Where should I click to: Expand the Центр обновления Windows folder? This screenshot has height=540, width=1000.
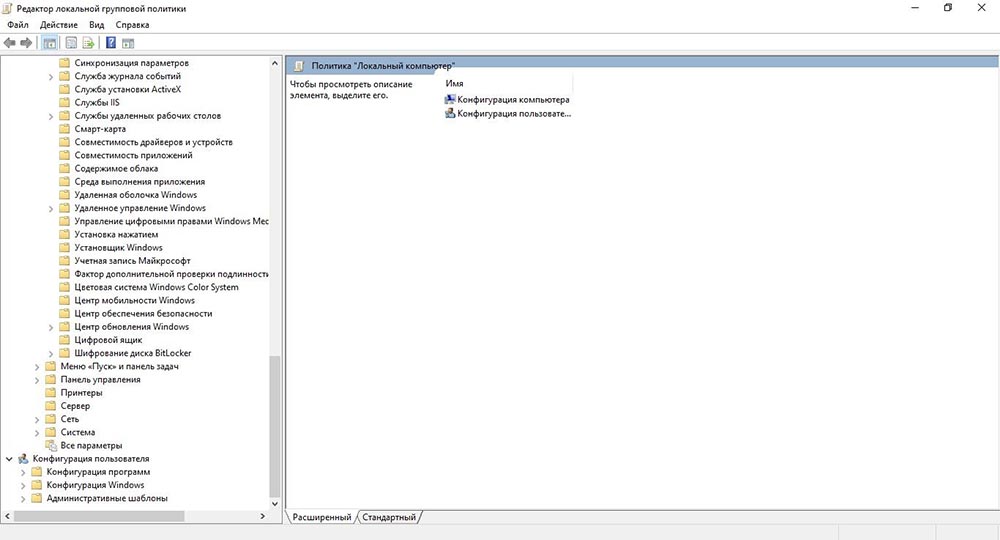[x=51, y=327]
